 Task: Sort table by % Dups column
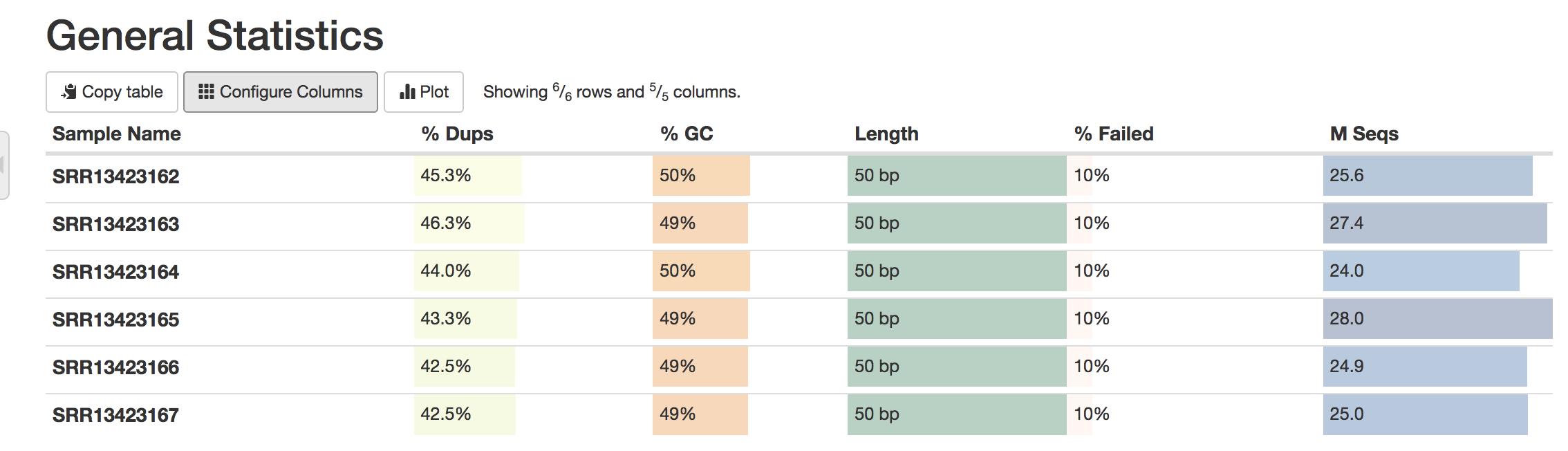(457, 134)
